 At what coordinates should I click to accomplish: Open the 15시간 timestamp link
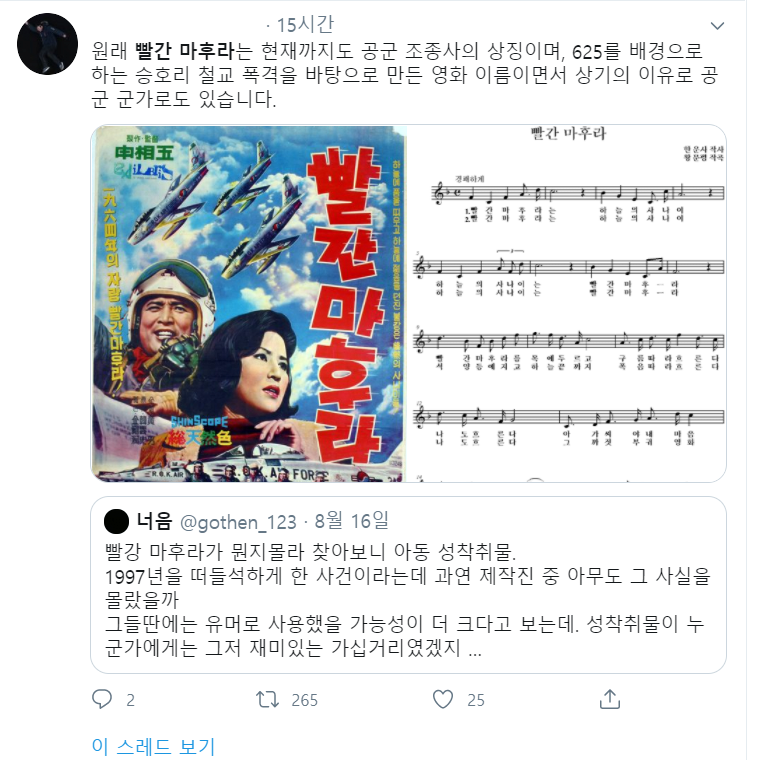[x=305, y=25]
